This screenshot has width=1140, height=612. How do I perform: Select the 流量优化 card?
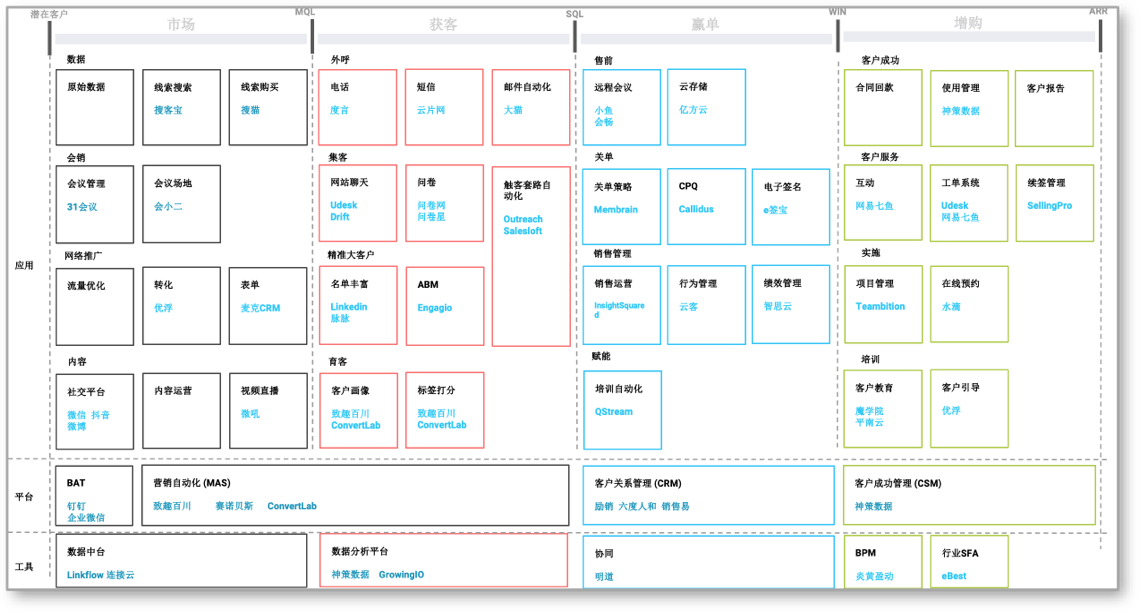tap(95, 306)
